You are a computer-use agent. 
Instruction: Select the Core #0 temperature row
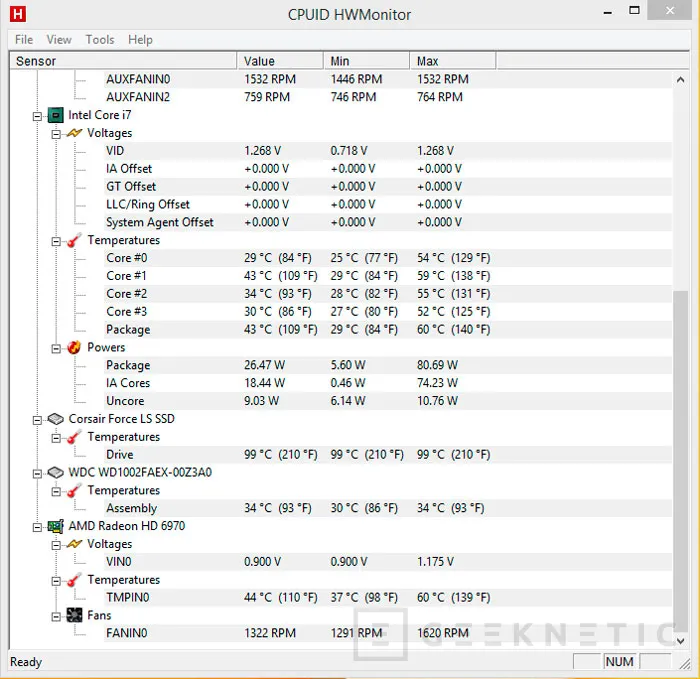tap(388, 258)
